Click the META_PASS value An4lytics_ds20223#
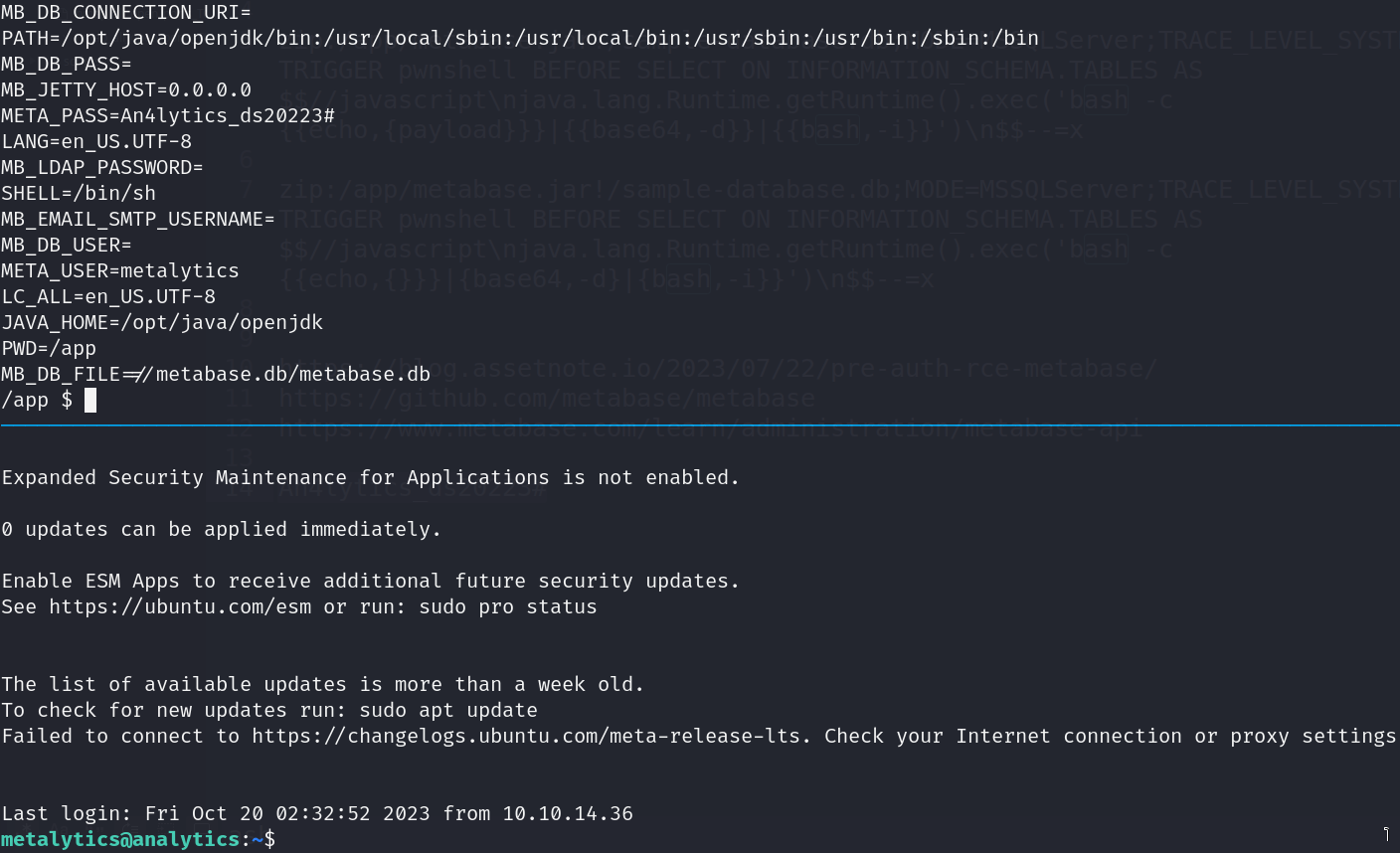 coord(228,115)
